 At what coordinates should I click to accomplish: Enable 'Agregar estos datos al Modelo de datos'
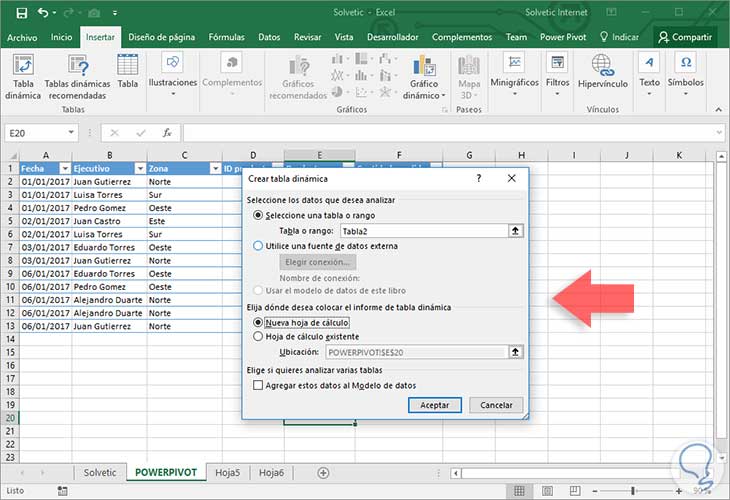(x=260, y=385)
